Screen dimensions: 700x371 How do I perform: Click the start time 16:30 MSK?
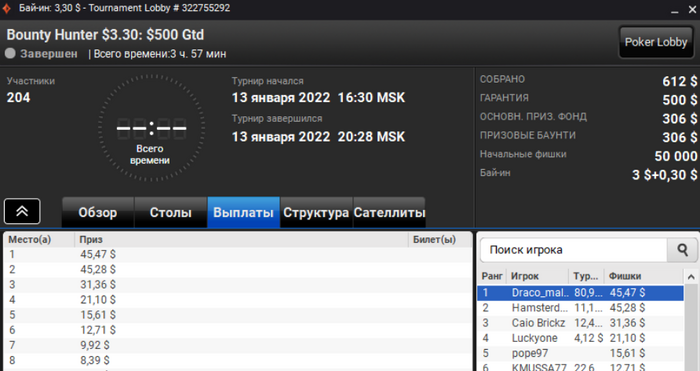coord(371,98)
